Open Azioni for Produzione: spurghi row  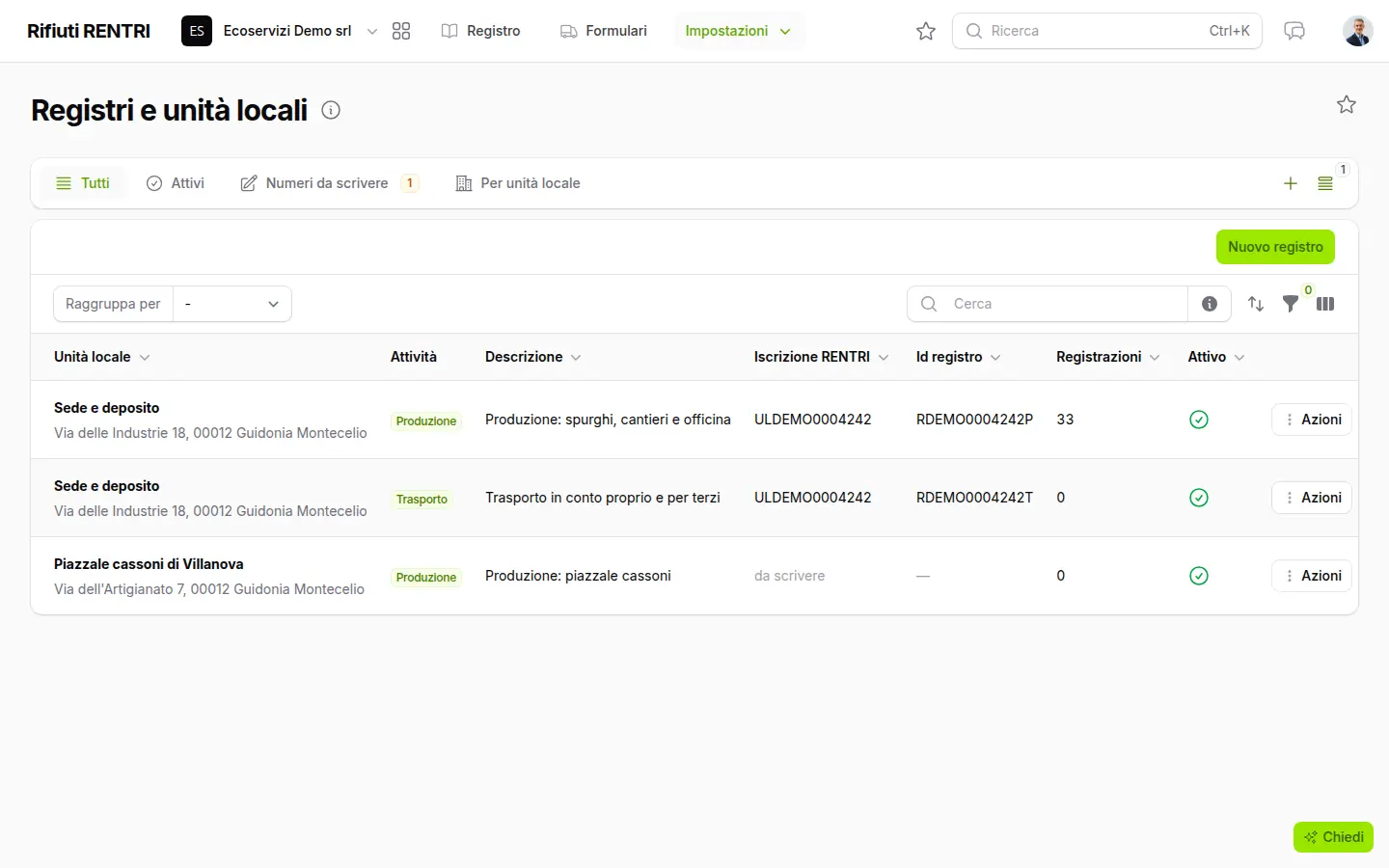tap(1312, 420)
